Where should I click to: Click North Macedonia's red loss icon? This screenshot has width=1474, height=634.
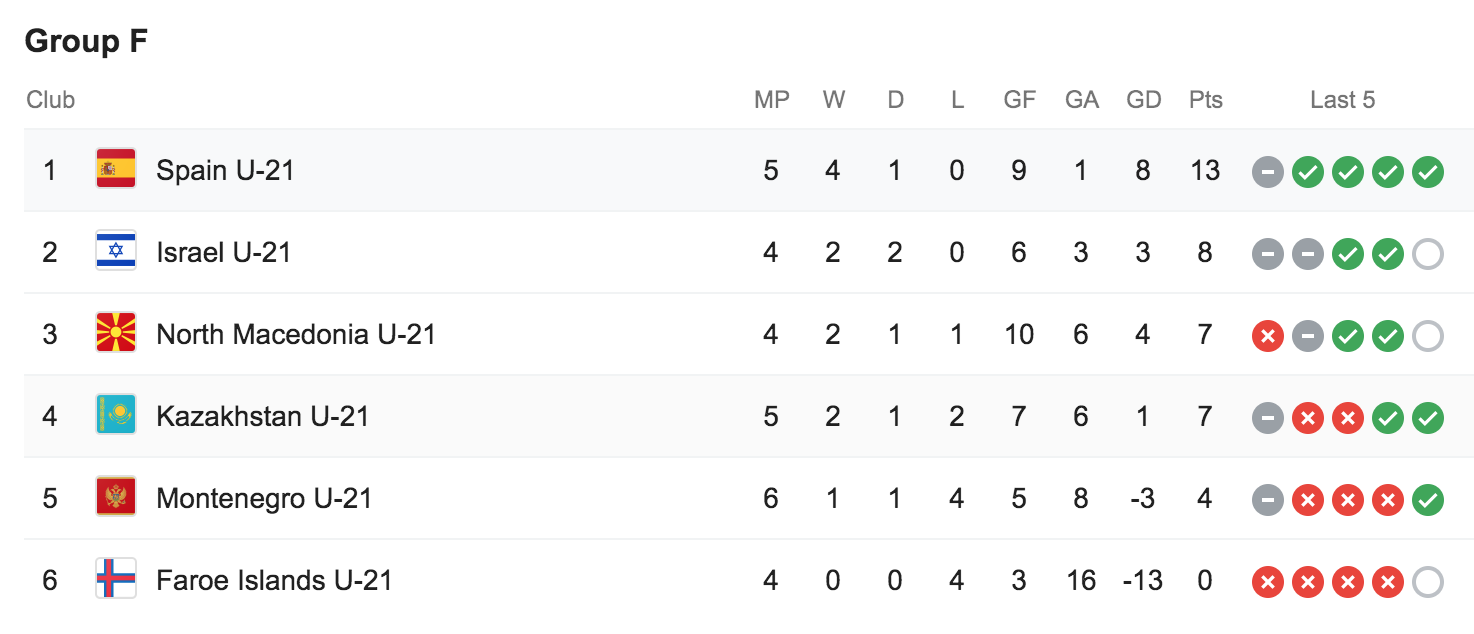pyautogui.click(x=1268, y=337)
